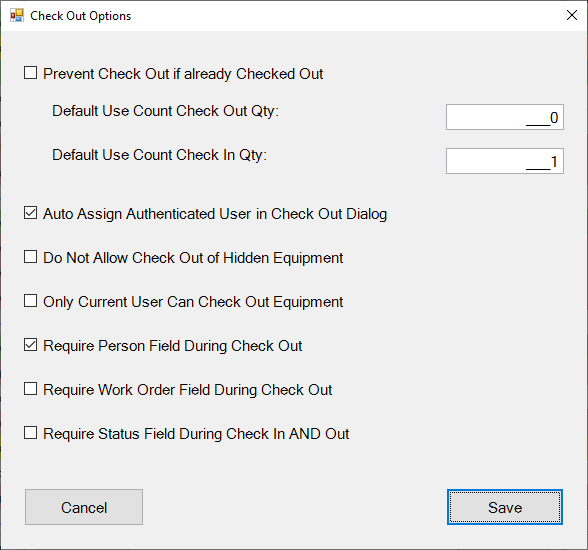Check Require Work Order Field During Check Out
Image resolution: width=588 pixels, height=550 pixels.
pyautogui.click(x=30, y=389)
